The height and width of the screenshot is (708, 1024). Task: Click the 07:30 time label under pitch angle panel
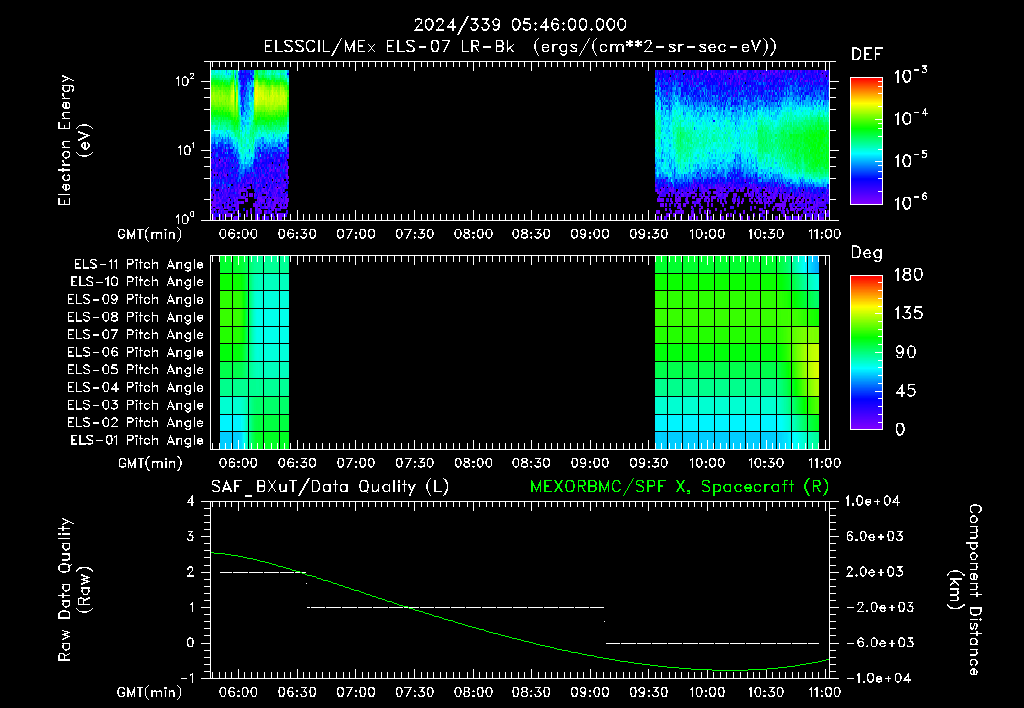pos(414,463)
